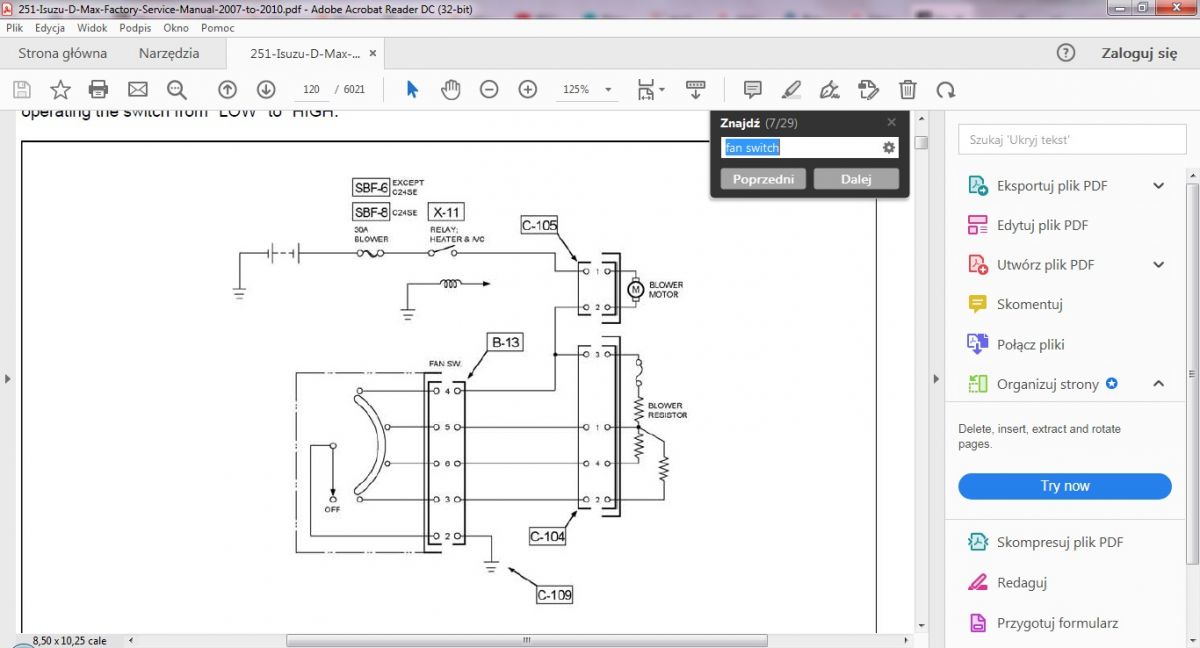Select the highlighter pen tool
The height and width of the screenshot is (648, 1200).
click(791, 90)
